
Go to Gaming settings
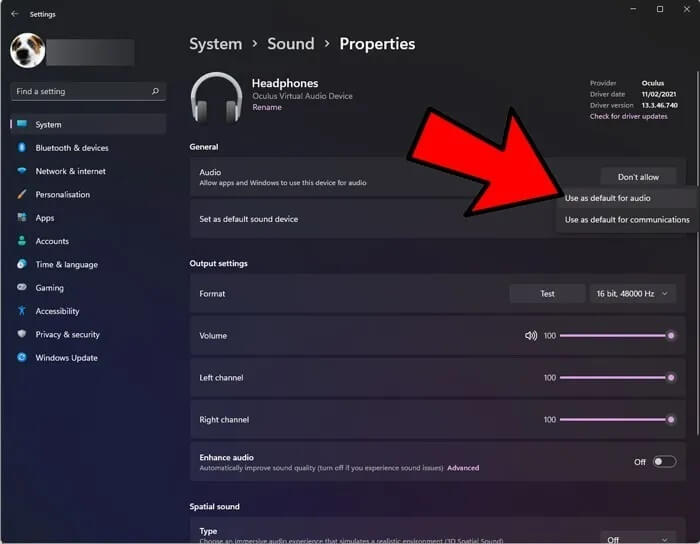coord(88,288)
